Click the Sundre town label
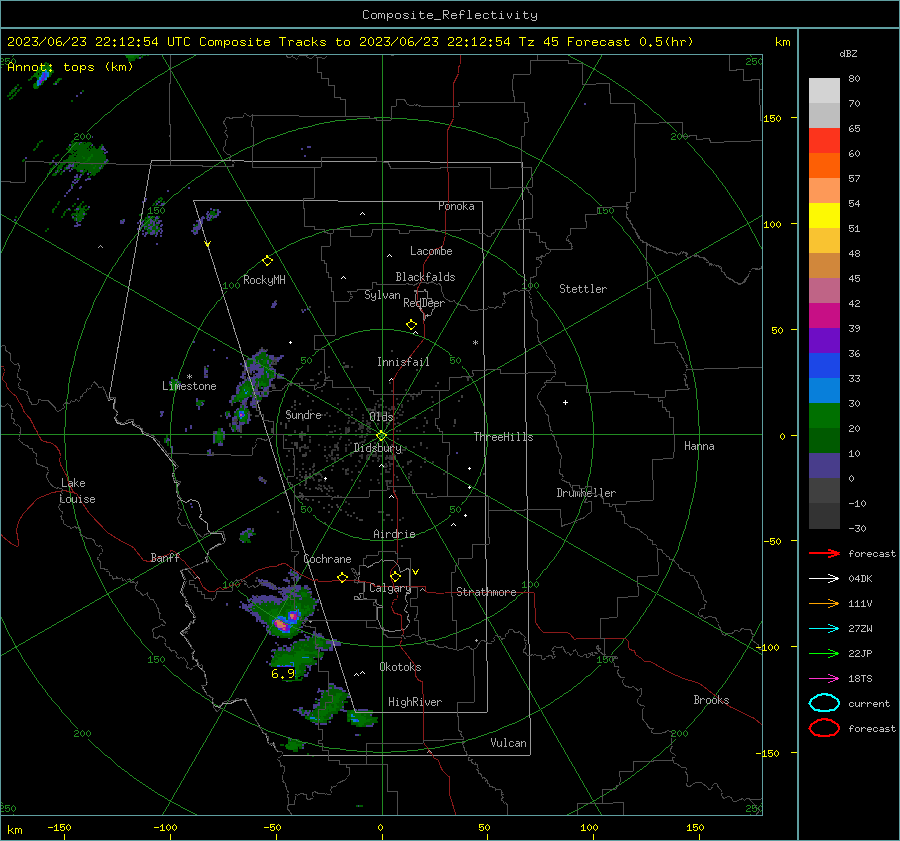 pos(303,415)
